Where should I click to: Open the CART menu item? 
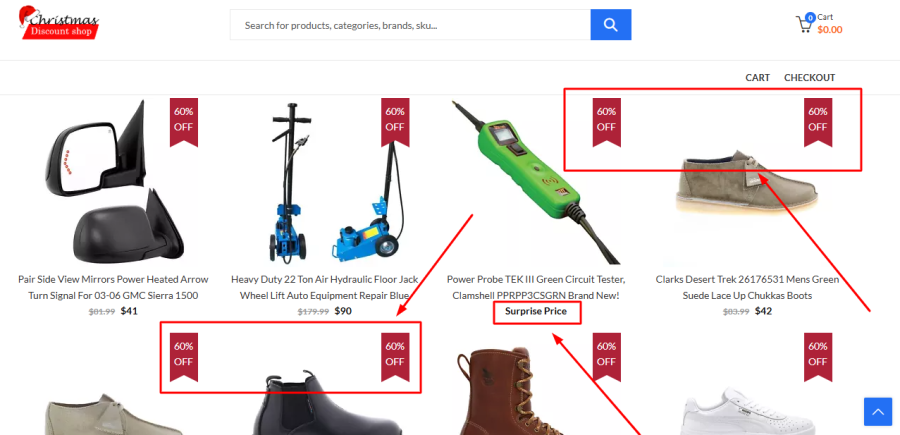click(758, 77)
